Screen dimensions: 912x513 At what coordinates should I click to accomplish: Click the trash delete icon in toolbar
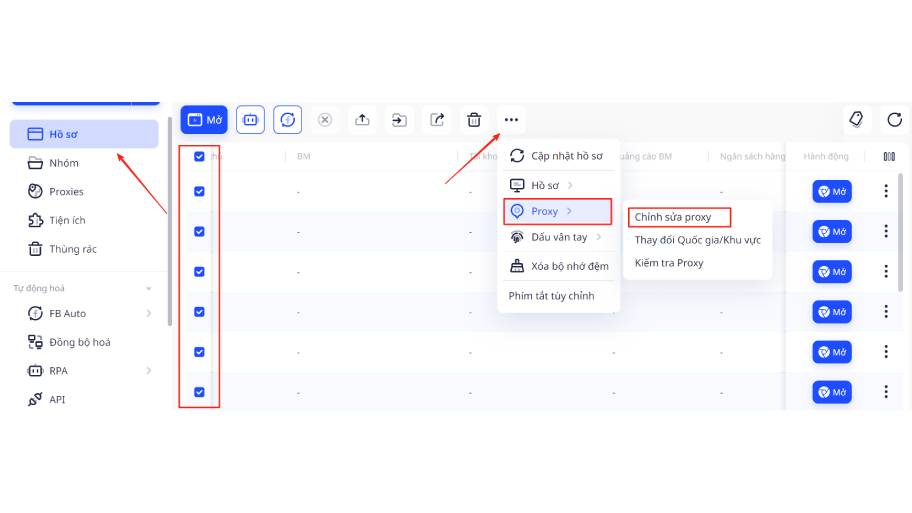[x=474, y=120]
